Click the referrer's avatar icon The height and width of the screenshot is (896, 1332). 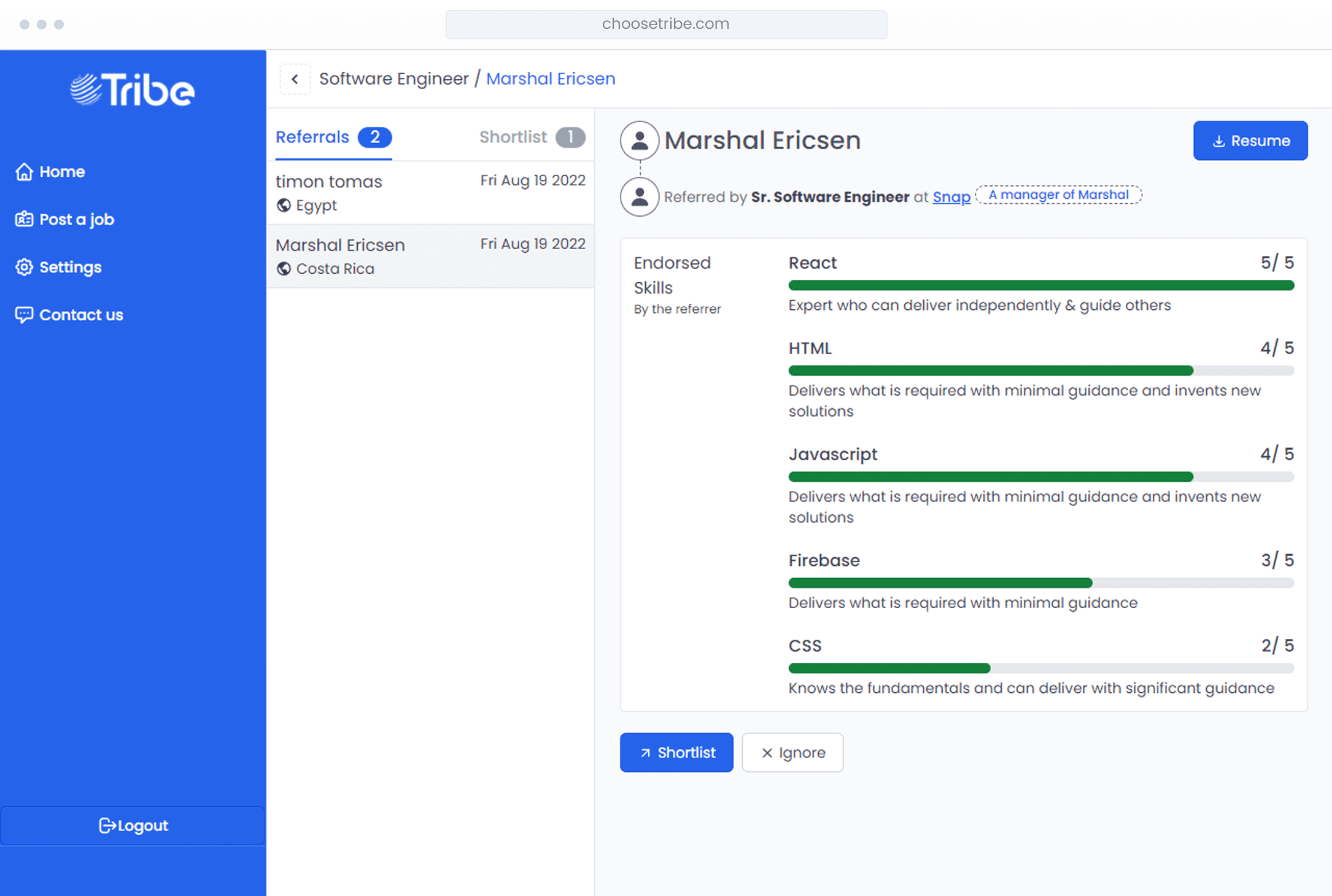pyautogui.click(x=639, y=197)
